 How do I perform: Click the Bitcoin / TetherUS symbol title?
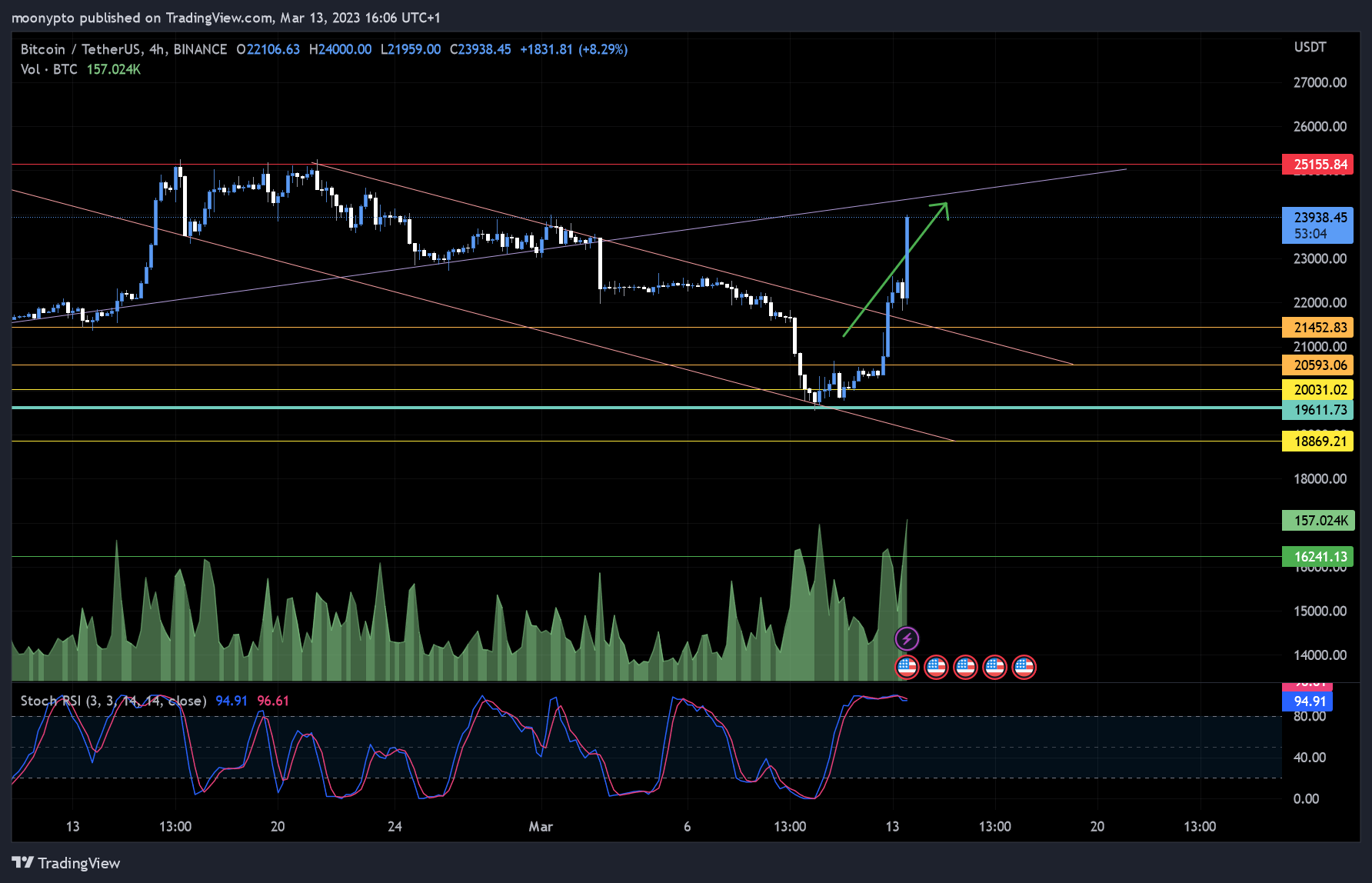pos(124,49)
